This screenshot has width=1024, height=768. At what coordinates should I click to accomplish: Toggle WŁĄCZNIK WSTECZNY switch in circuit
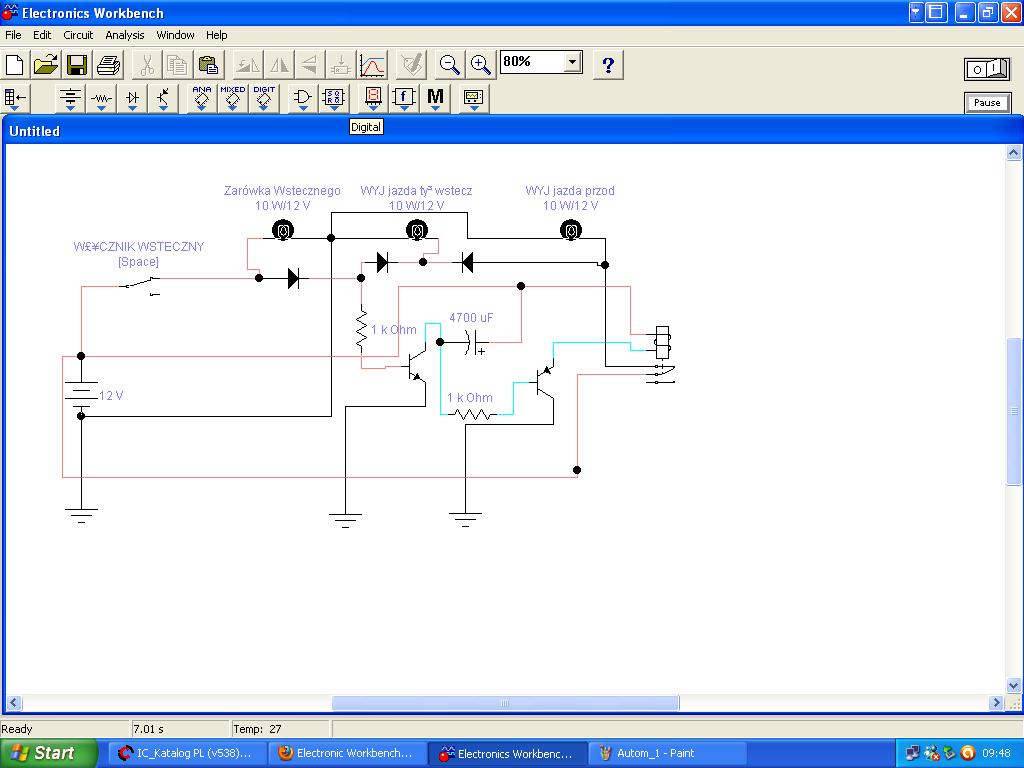(x=140, y=284)
